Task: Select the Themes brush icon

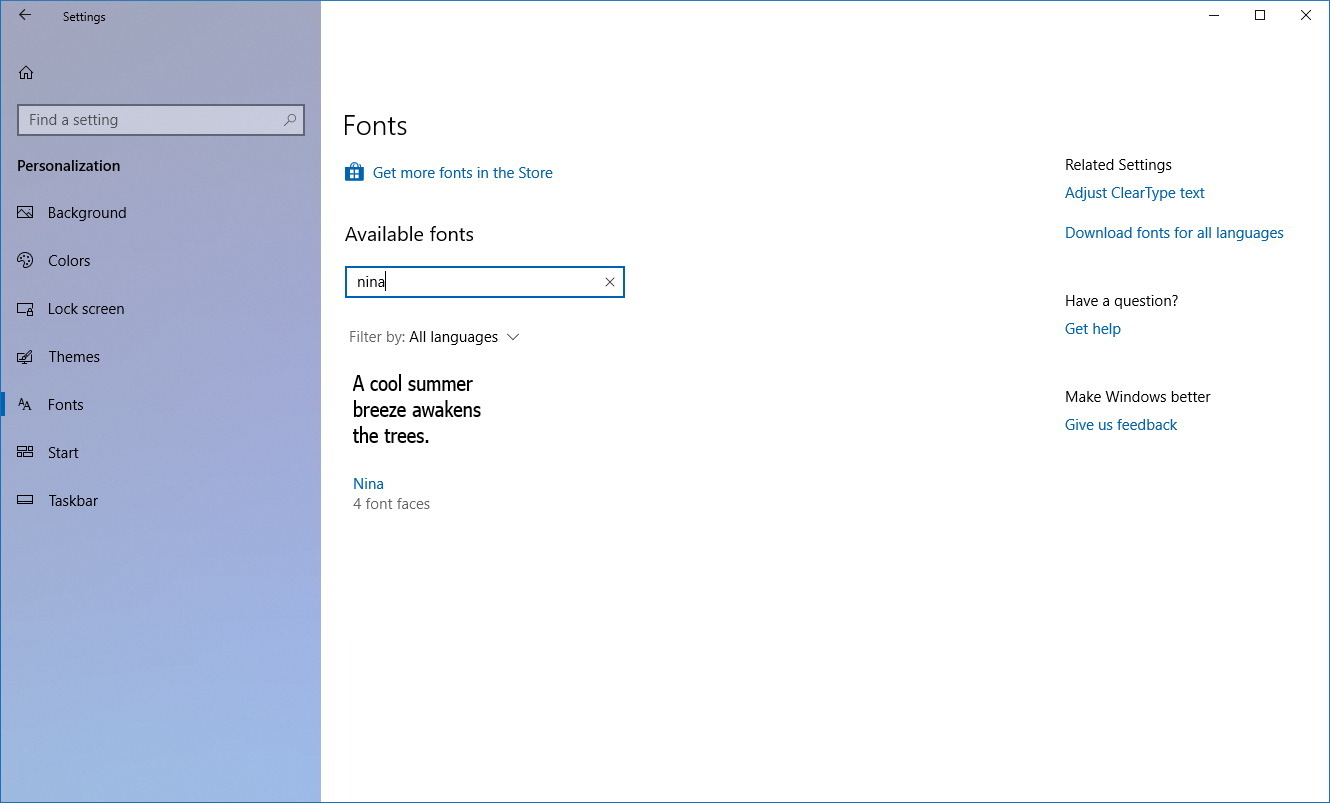Action: point(25,356)
